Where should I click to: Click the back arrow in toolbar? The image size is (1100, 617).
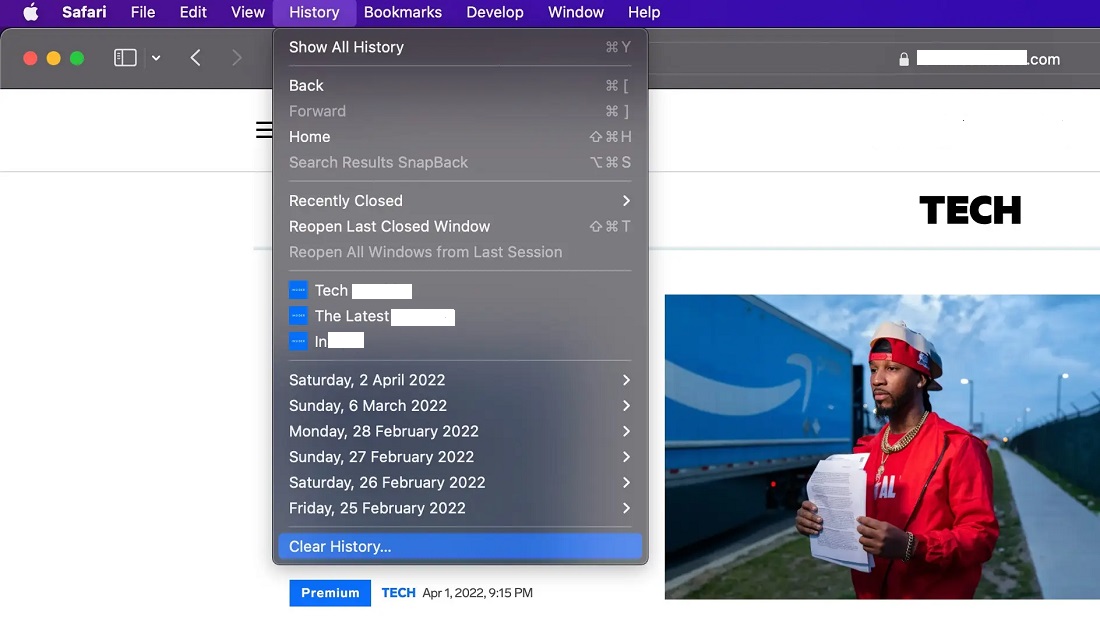[x=196, y=58]
